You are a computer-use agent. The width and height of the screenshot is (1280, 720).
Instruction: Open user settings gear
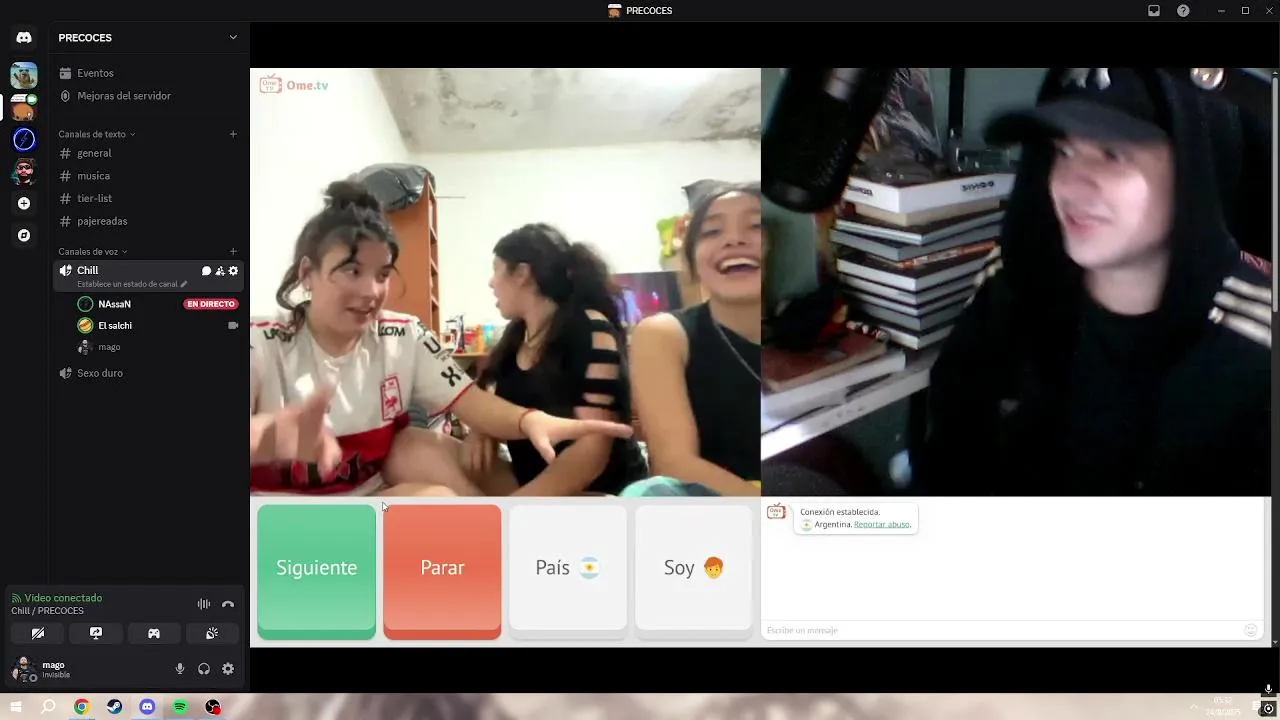[x=228, y=669]
